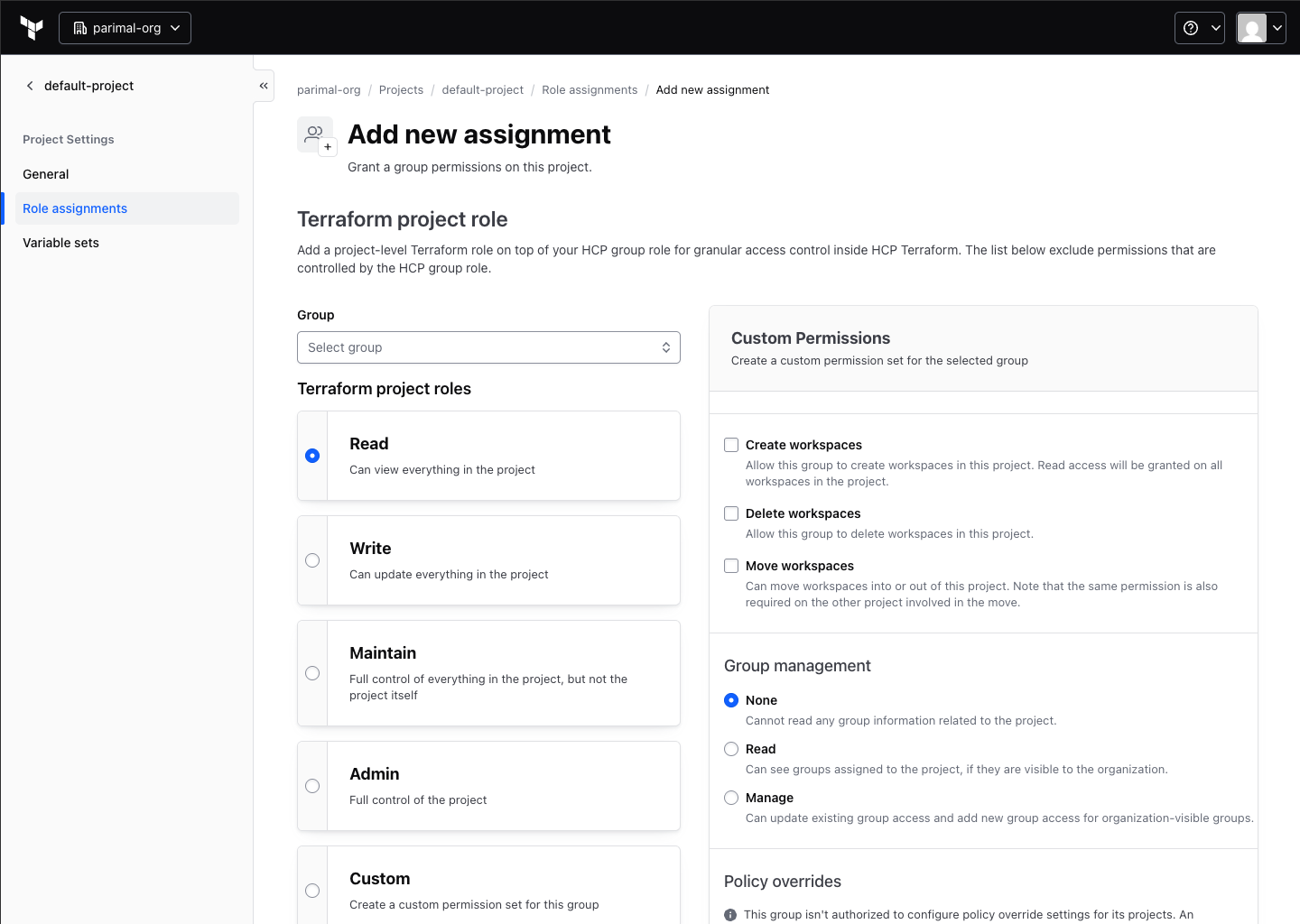Click the policy overrides info icon
Image resolution: width=1300 pixels, height=924 pixels.
730,915
